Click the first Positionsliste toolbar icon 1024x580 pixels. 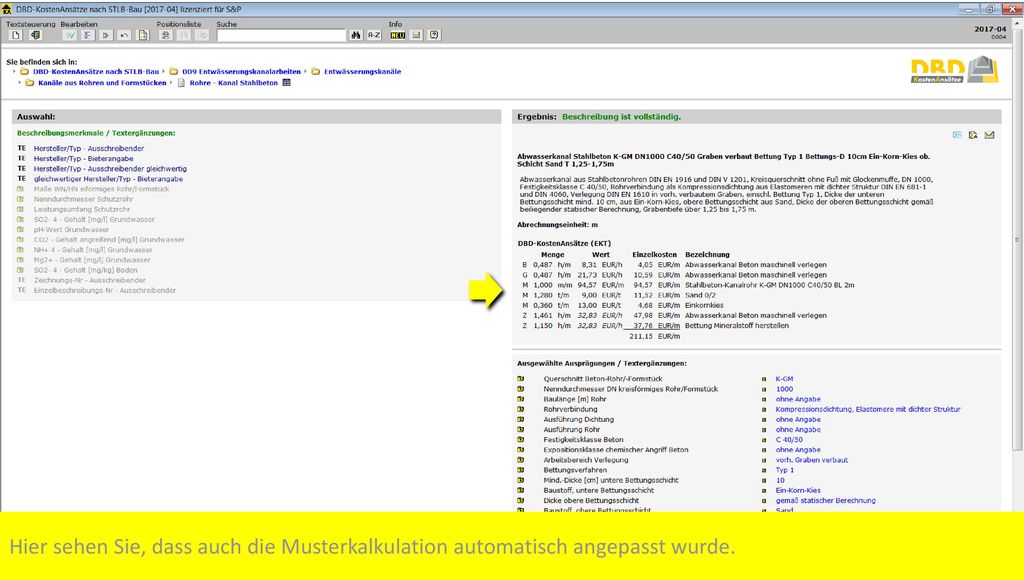[166, 35]
